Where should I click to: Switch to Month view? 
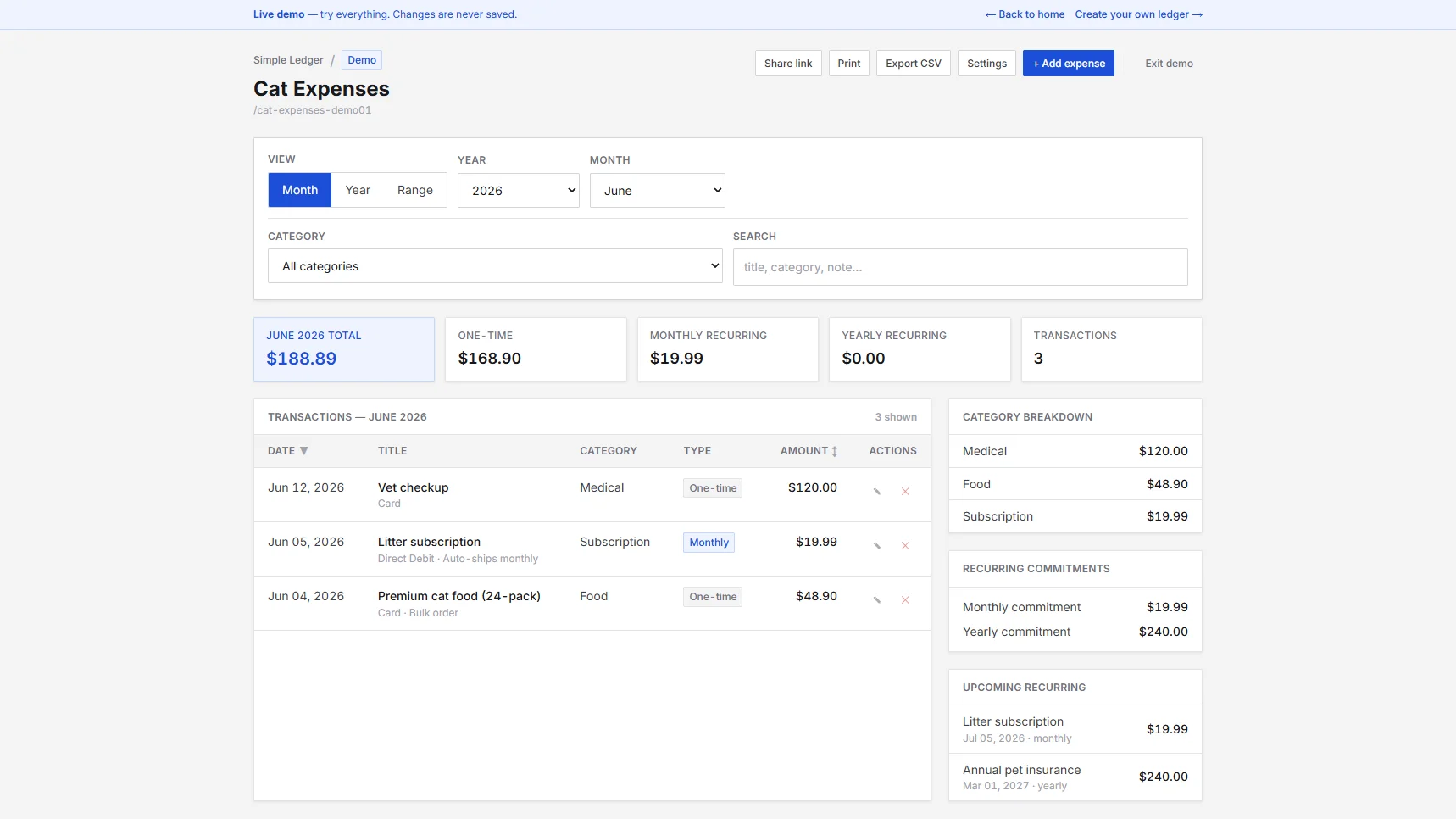(300, 190)
